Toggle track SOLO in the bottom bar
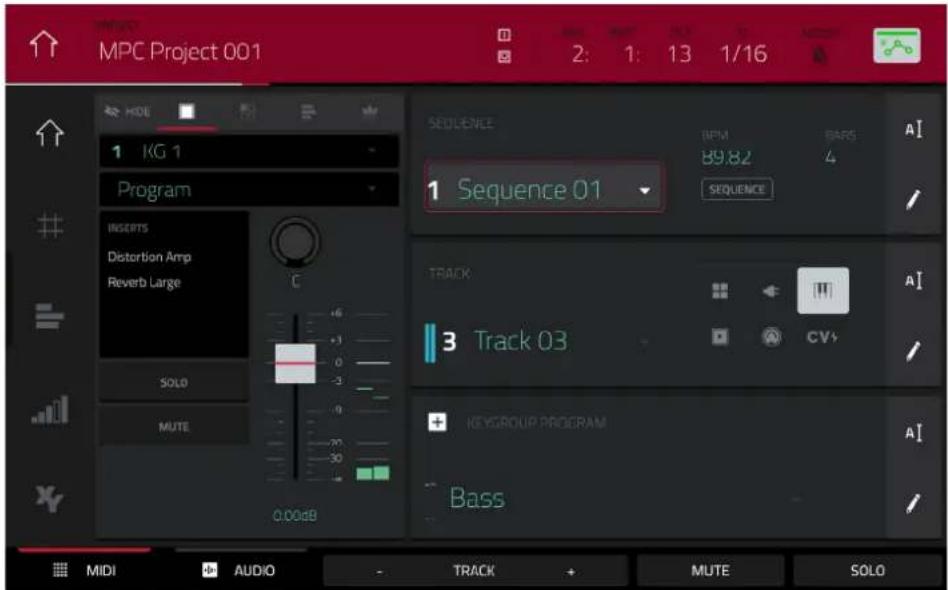The height and width of the screenshot is (590, 948). click(x=868, y=571)
